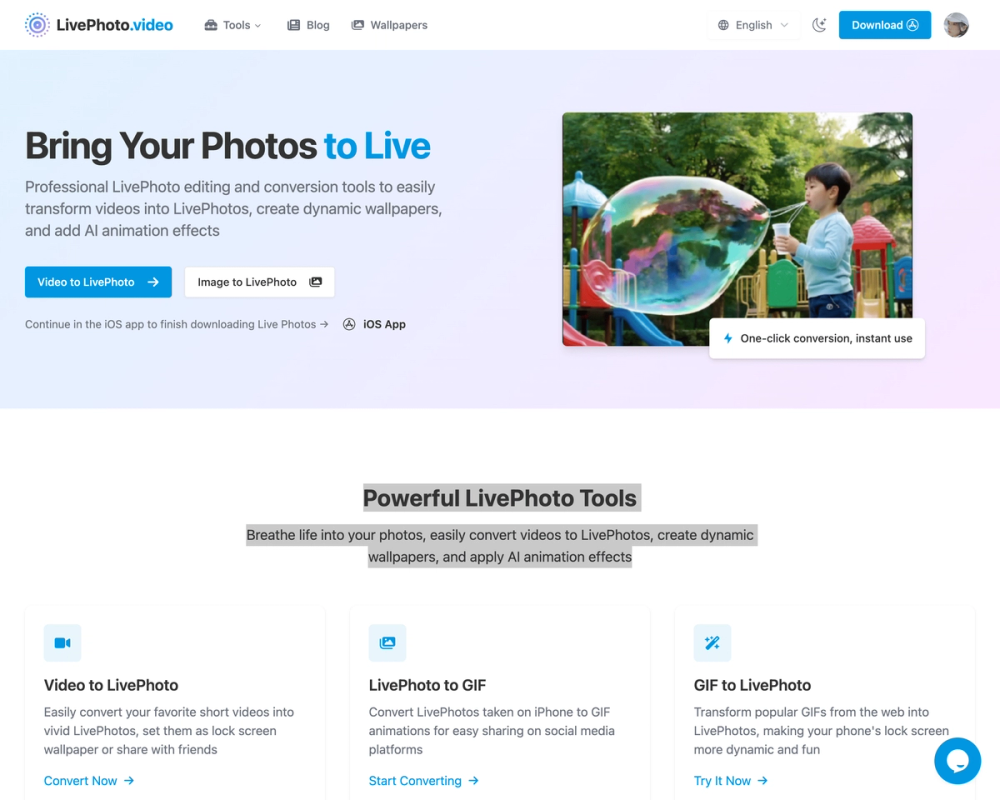Image resolution: width=1000 pixels, height=800 pixels.
Task: Open the user profile avatar
Action: [956, 25]
